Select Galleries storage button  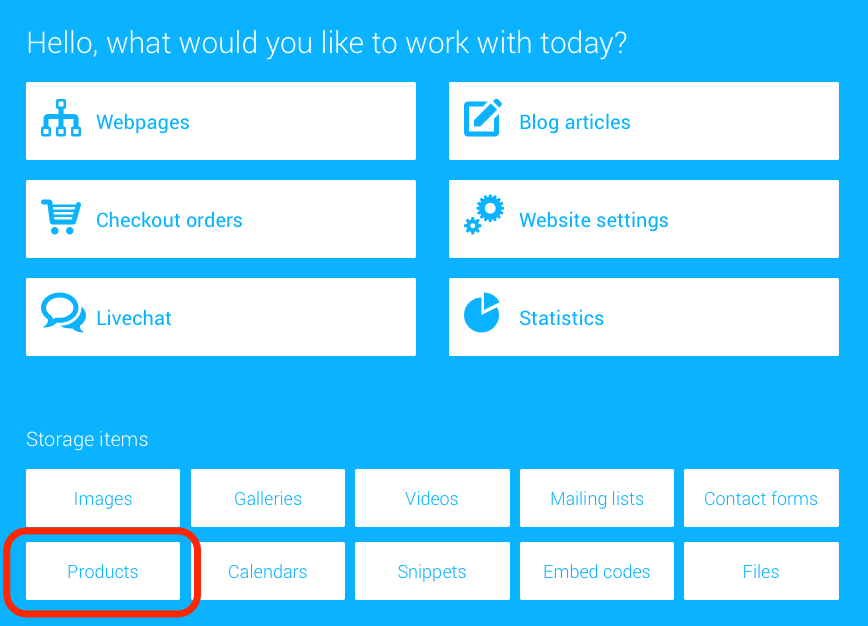[268, 498]
